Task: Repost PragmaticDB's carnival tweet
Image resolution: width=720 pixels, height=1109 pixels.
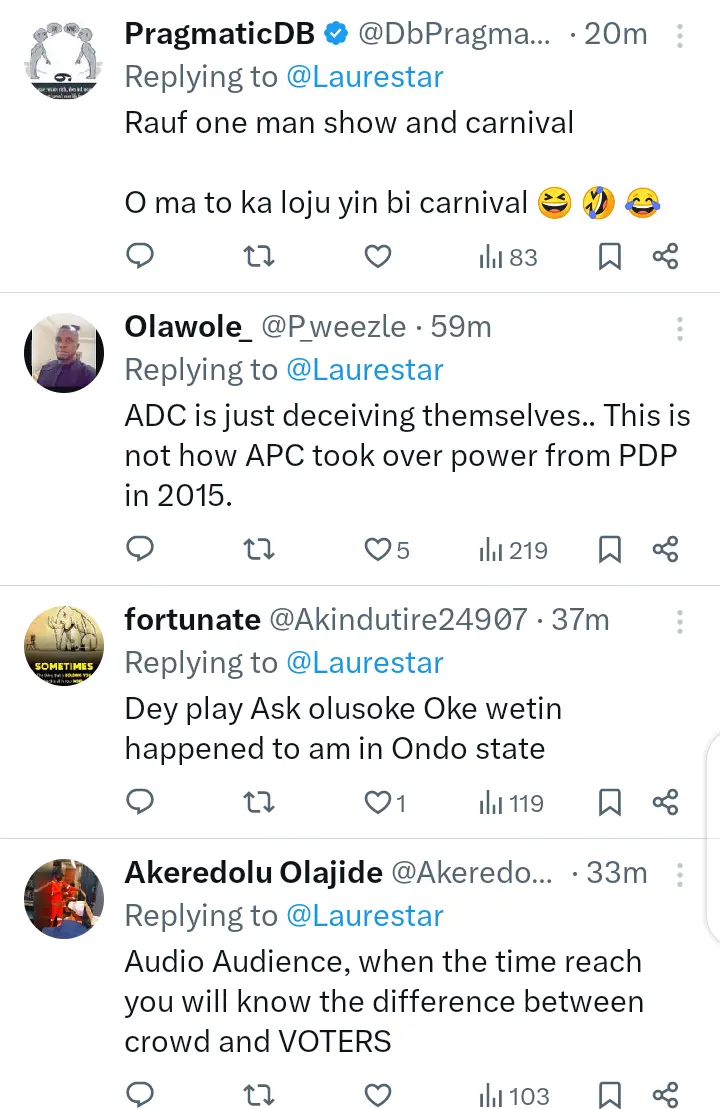Action: [259, 257]
